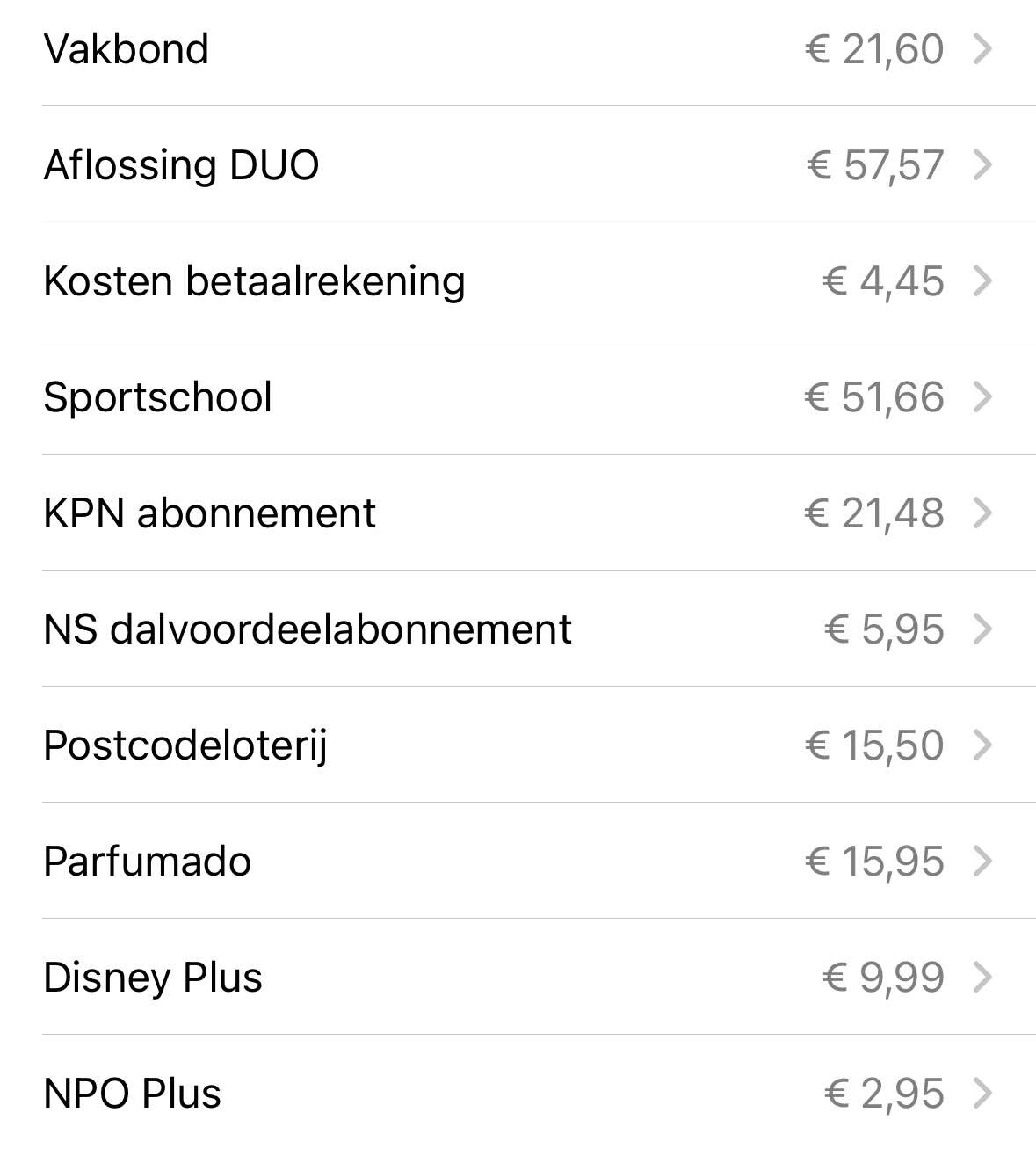Click the arrow beside KPN abonnement amount
This screenshot has width=1036, height=1149.
click(x=983, y=513)
